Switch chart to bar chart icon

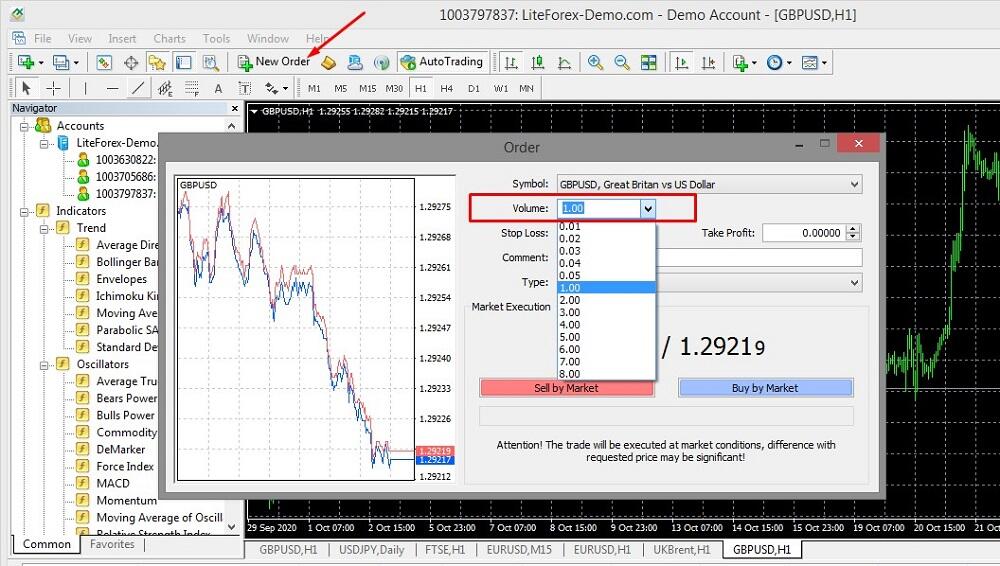(511, 62)
